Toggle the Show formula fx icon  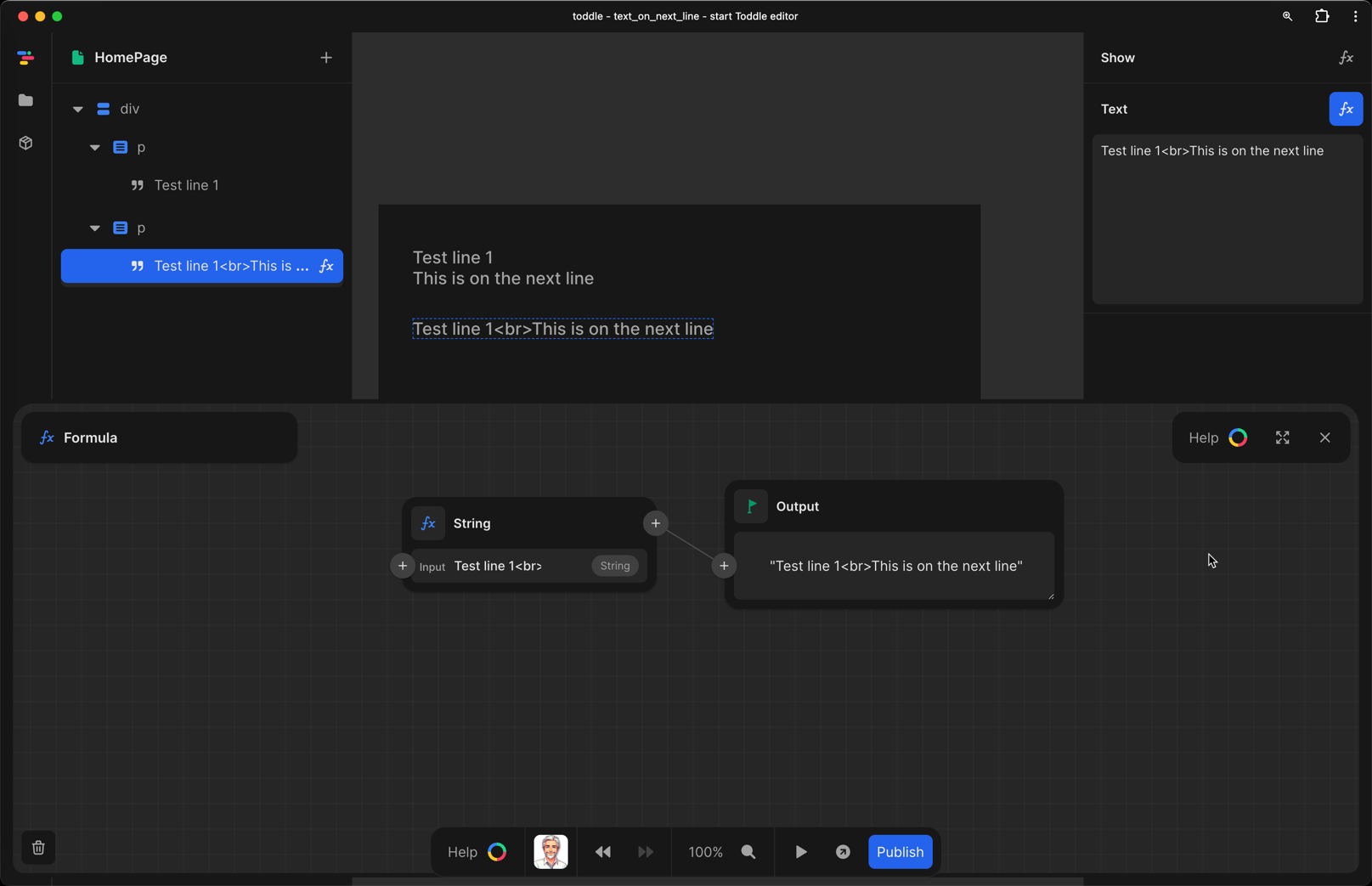point(1346,58)
